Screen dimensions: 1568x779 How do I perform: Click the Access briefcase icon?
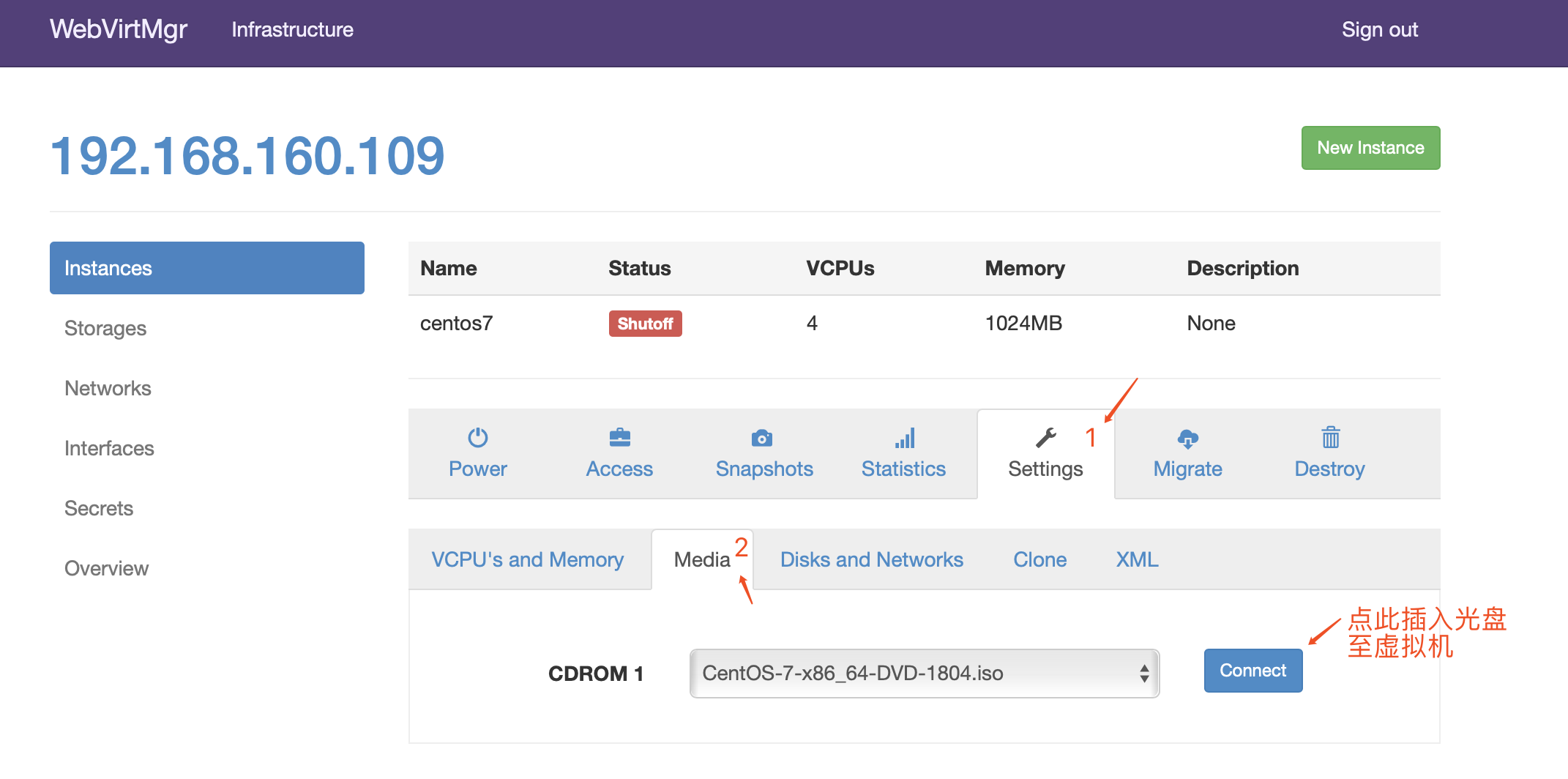(x=619, y=438)
